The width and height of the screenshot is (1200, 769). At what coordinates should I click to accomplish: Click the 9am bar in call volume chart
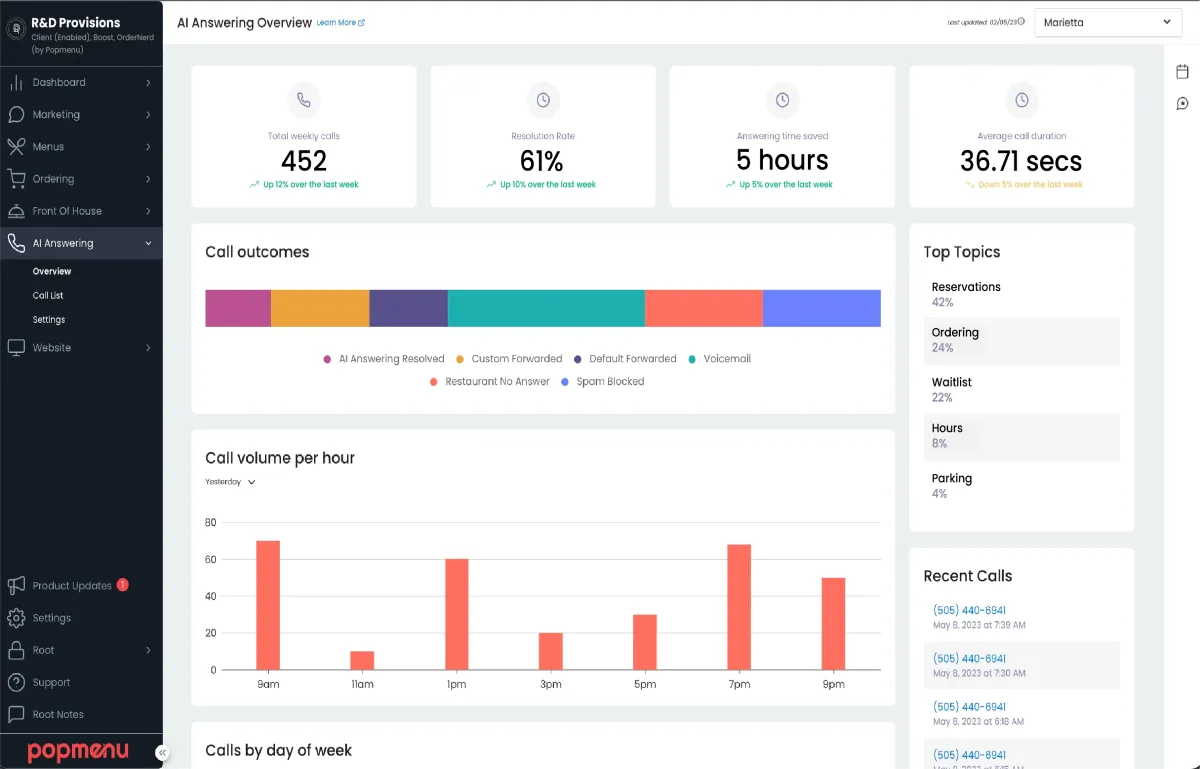268,605
